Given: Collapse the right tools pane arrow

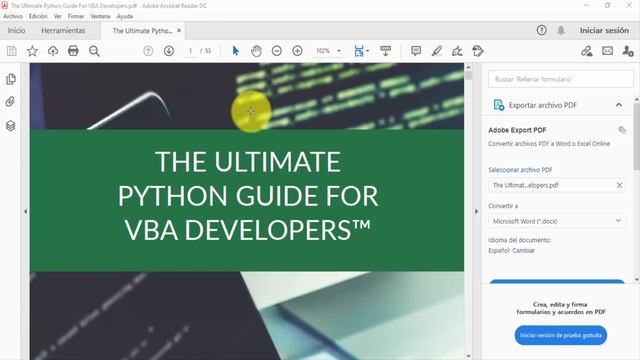Looking at the screenshot, I should click(x=476, y=211).
